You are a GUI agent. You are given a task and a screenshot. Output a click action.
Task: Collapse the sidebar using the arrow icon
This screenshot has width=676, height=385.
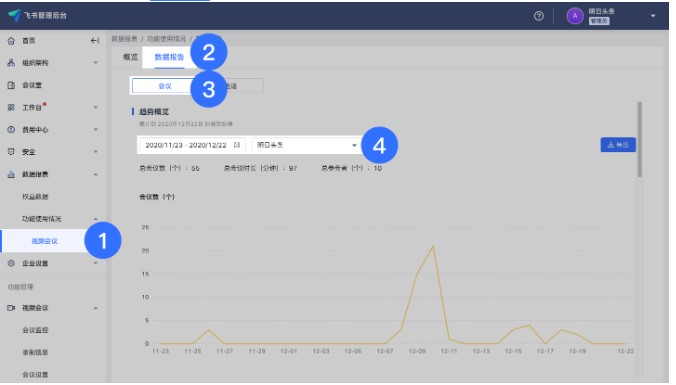point(95,41)
